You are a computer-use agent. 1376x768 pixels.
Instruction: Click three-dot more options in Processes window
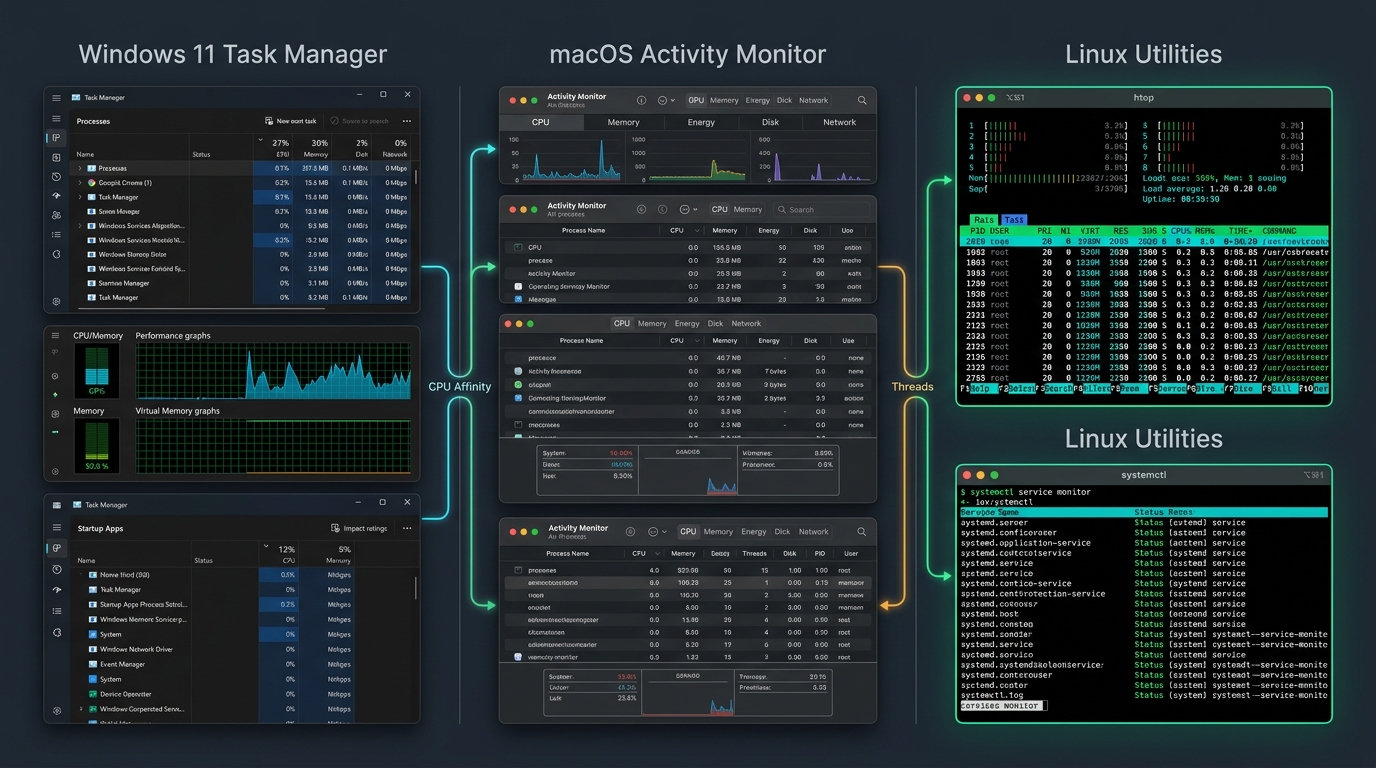[407, 121]
